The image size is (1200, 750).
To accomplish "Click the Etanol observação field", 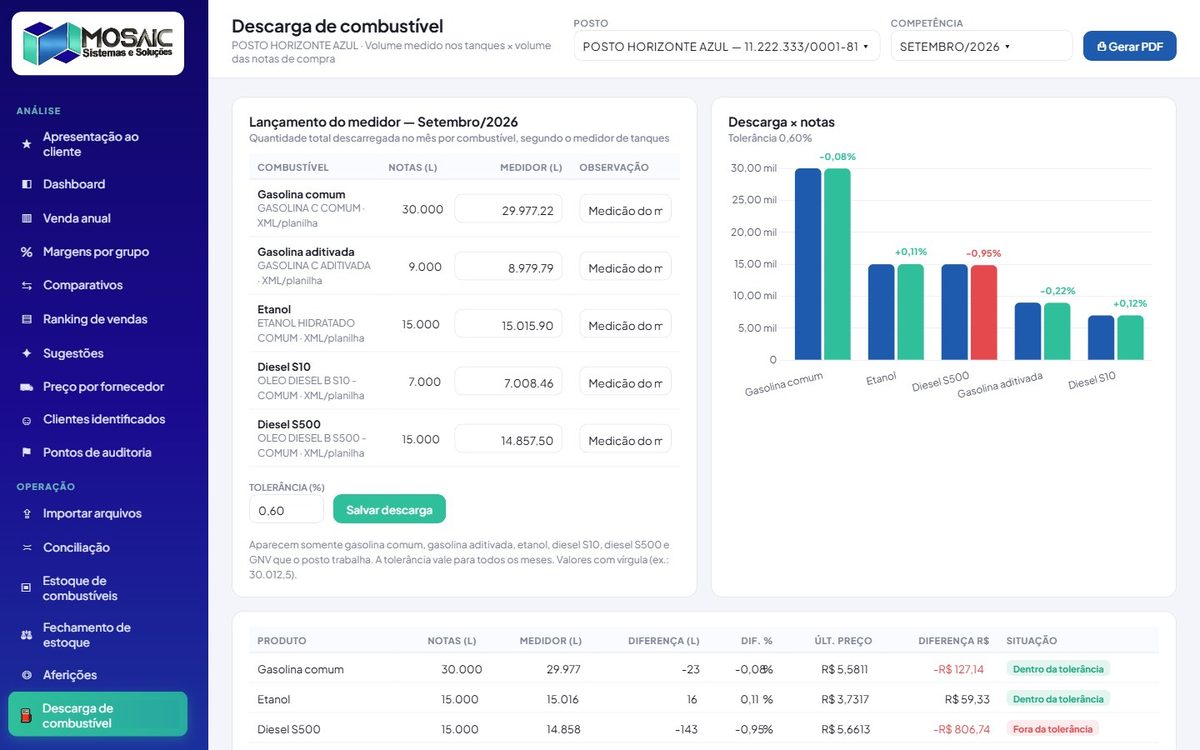I will (625, 325).
